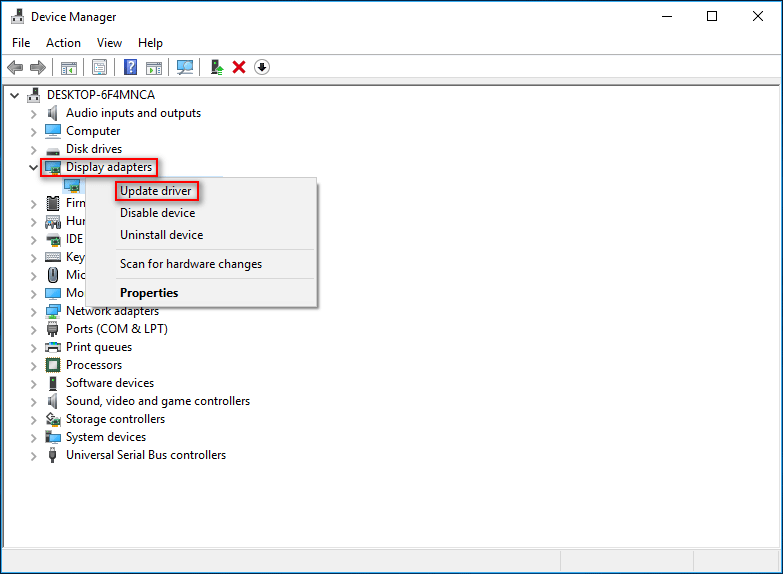Select the display adapter device icon
The width and height of the screenshot is (783, 574).
pos(72,186)
